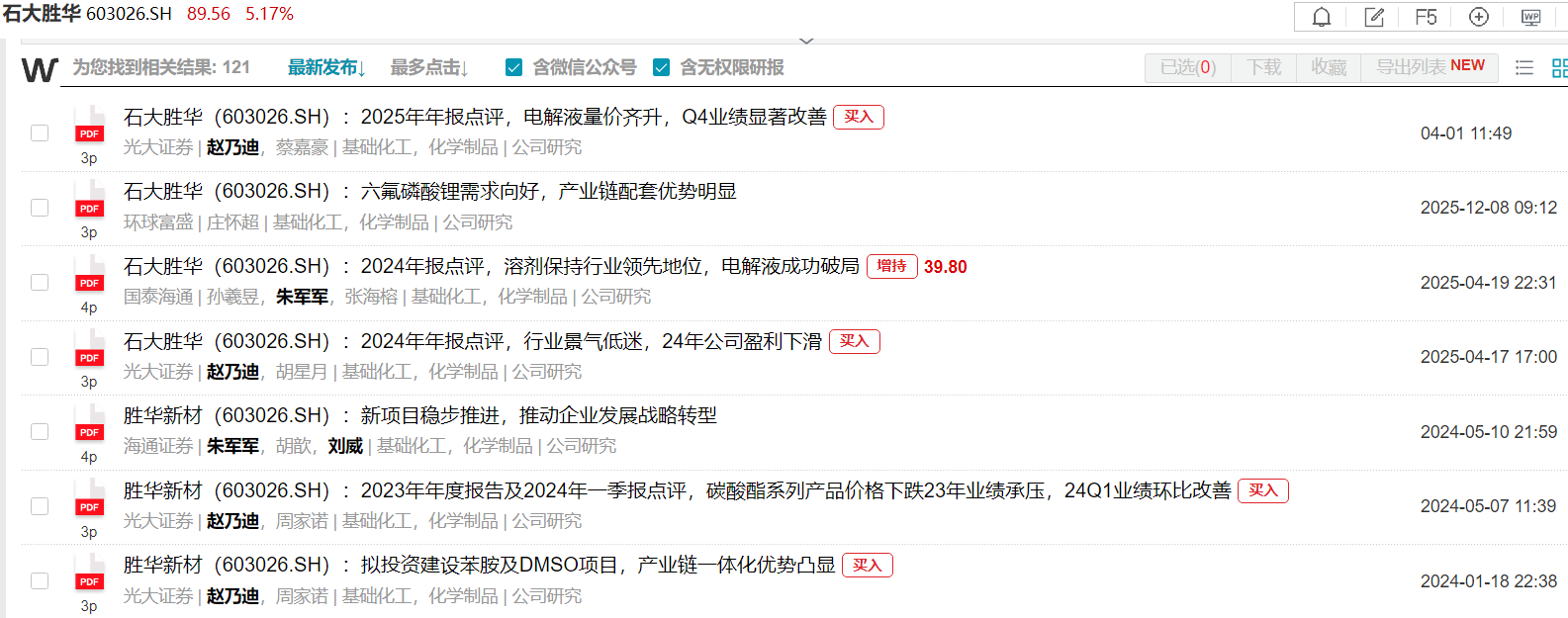
Task: Select checkbox for 2025年年报点评 row
Action: [x=40, y=132]
